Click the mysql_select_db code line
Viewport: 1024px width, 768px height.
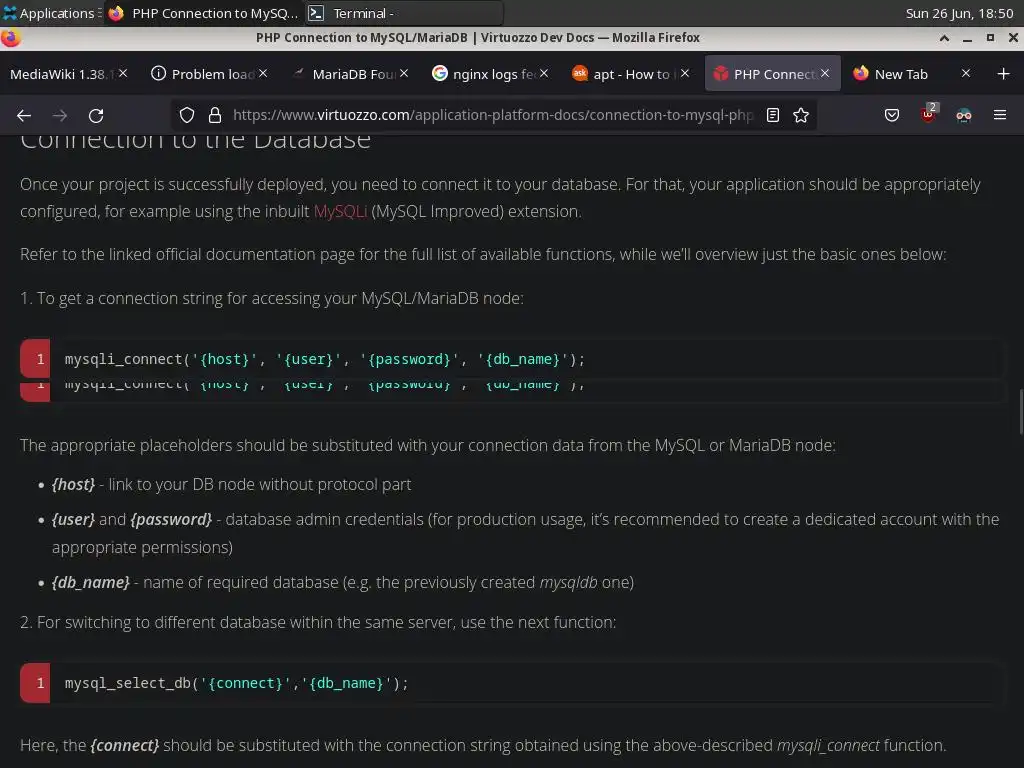coord(236,683)
